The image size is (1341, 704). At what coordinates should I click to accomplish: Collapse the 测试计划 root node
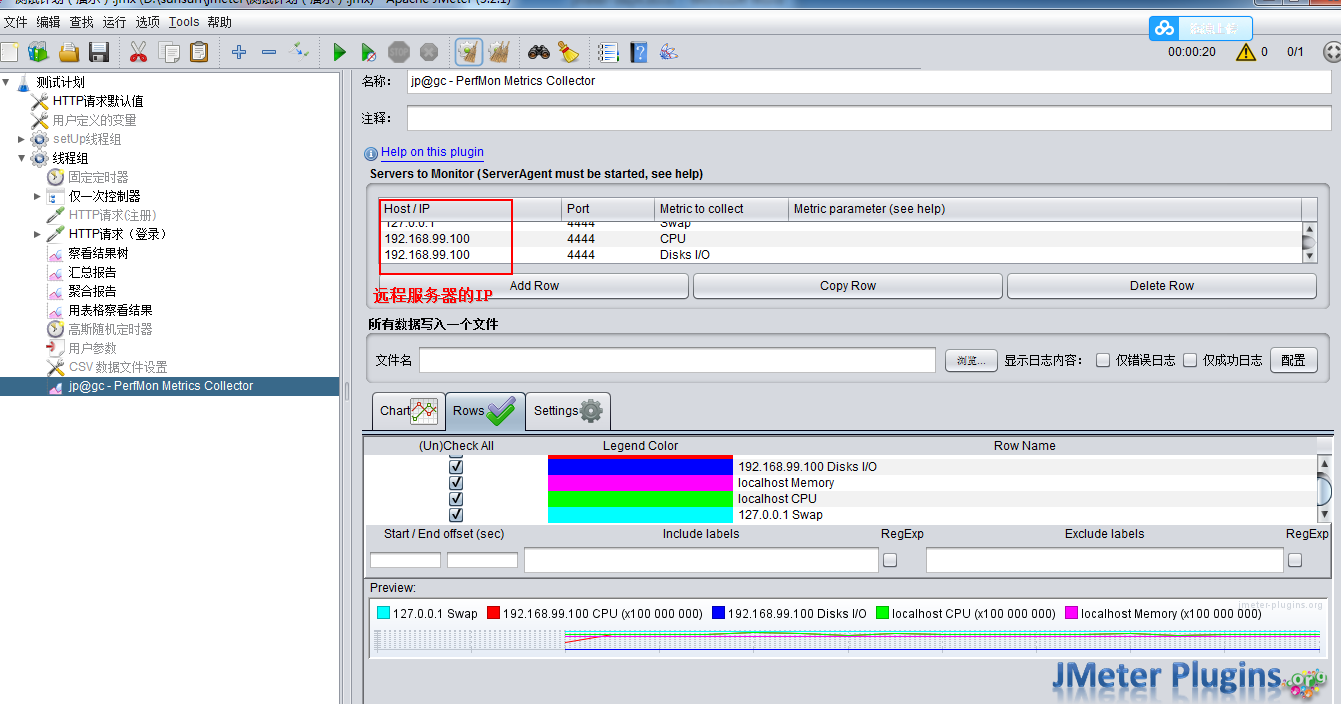coord(6,82)
